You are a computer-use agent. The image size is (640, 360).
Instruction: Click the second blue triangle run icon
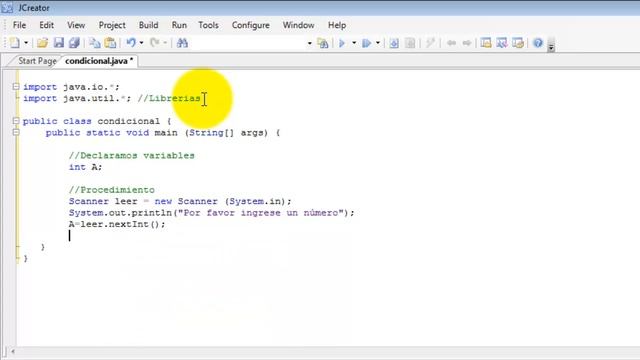coord(367,42)
